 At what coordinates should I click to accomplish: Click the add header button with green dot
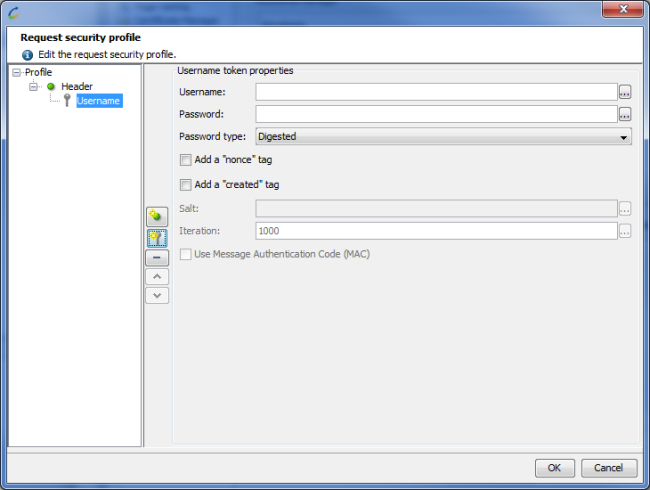(x=158, y=216)
